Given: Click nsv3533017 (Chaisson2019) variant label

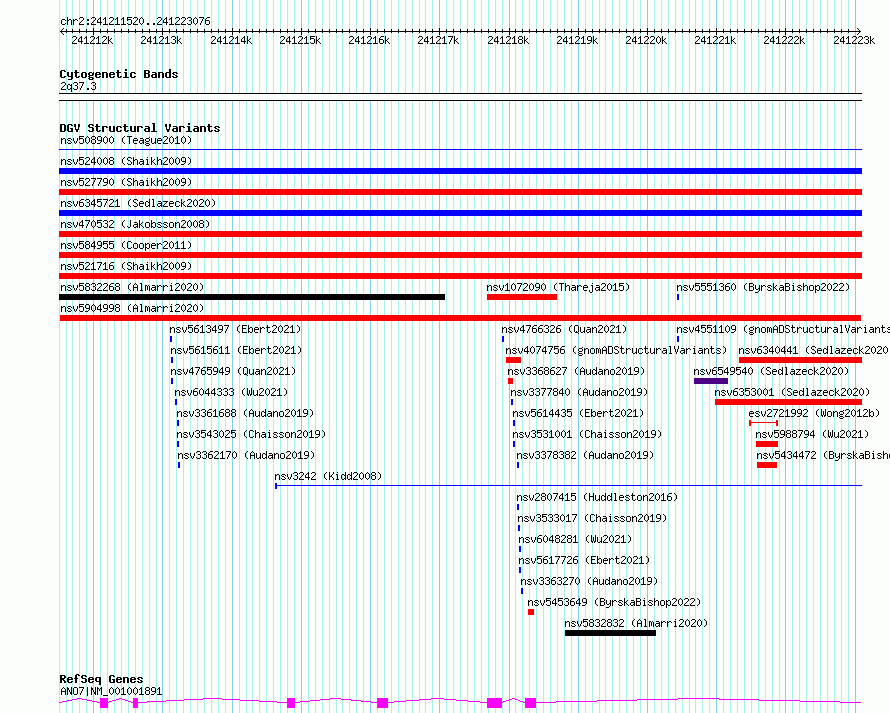Looking at the screenshot, I should (x=592, y=518).
